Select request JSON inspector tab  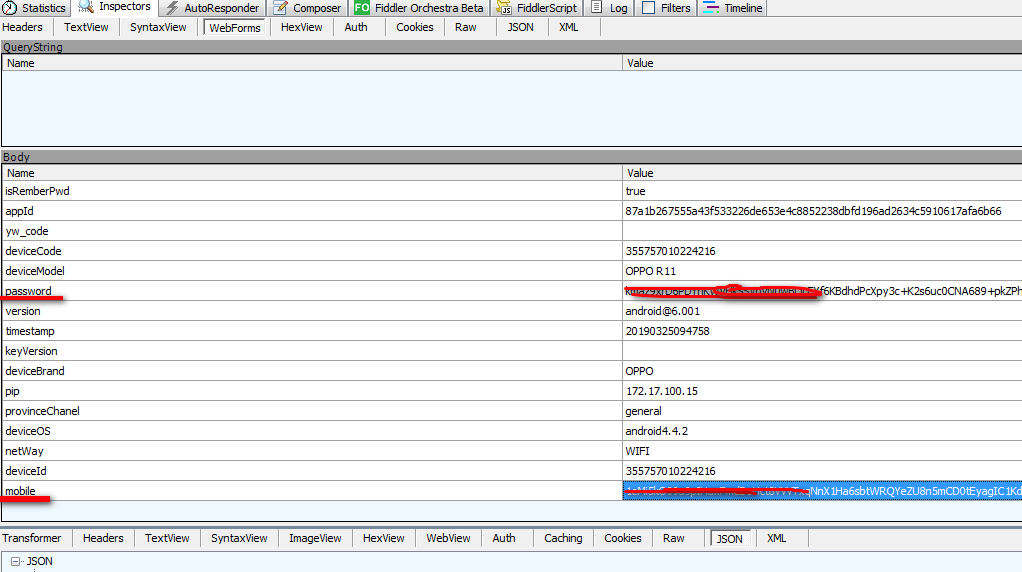(520, 27)
